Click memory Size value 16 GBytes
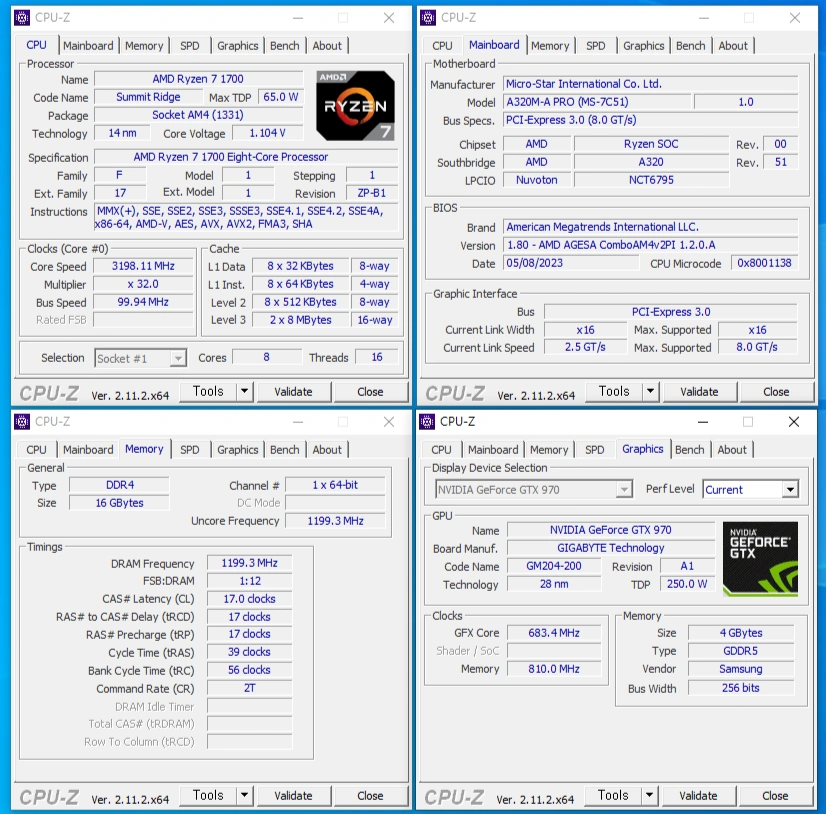826x814 pixels. [120, 503]
